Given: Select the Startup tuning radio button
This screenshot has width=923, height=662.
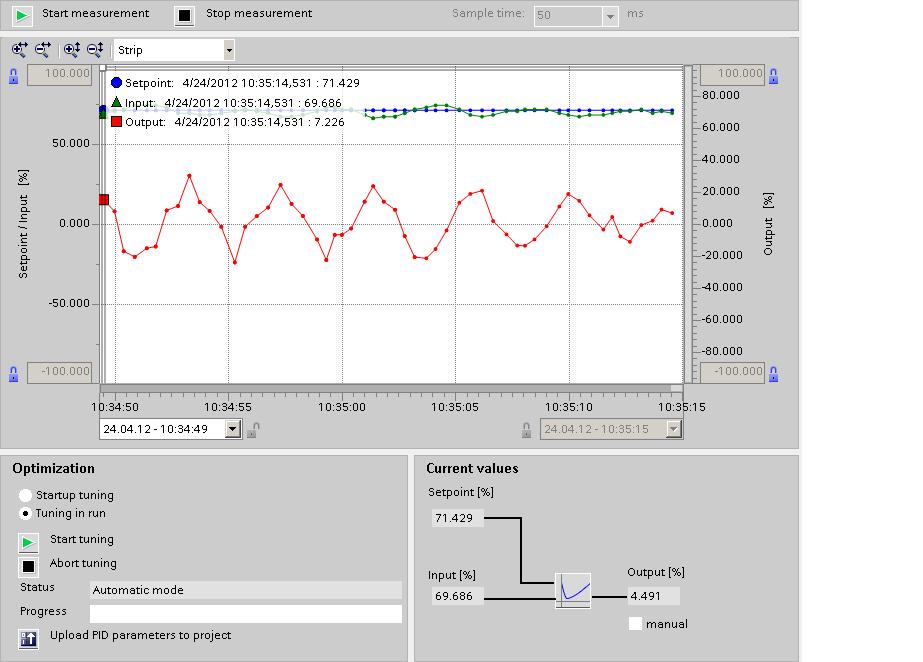Looking at the screenshot, I should 25,495.
